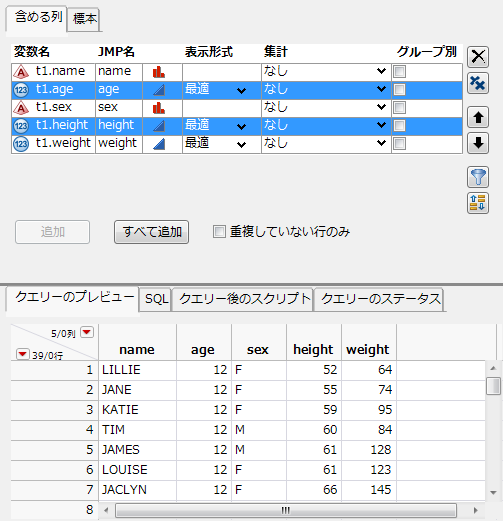This screenshot has width=503, height=521.
Task: Click the continuous modeling type icon for weight
Action: (159, 144)
